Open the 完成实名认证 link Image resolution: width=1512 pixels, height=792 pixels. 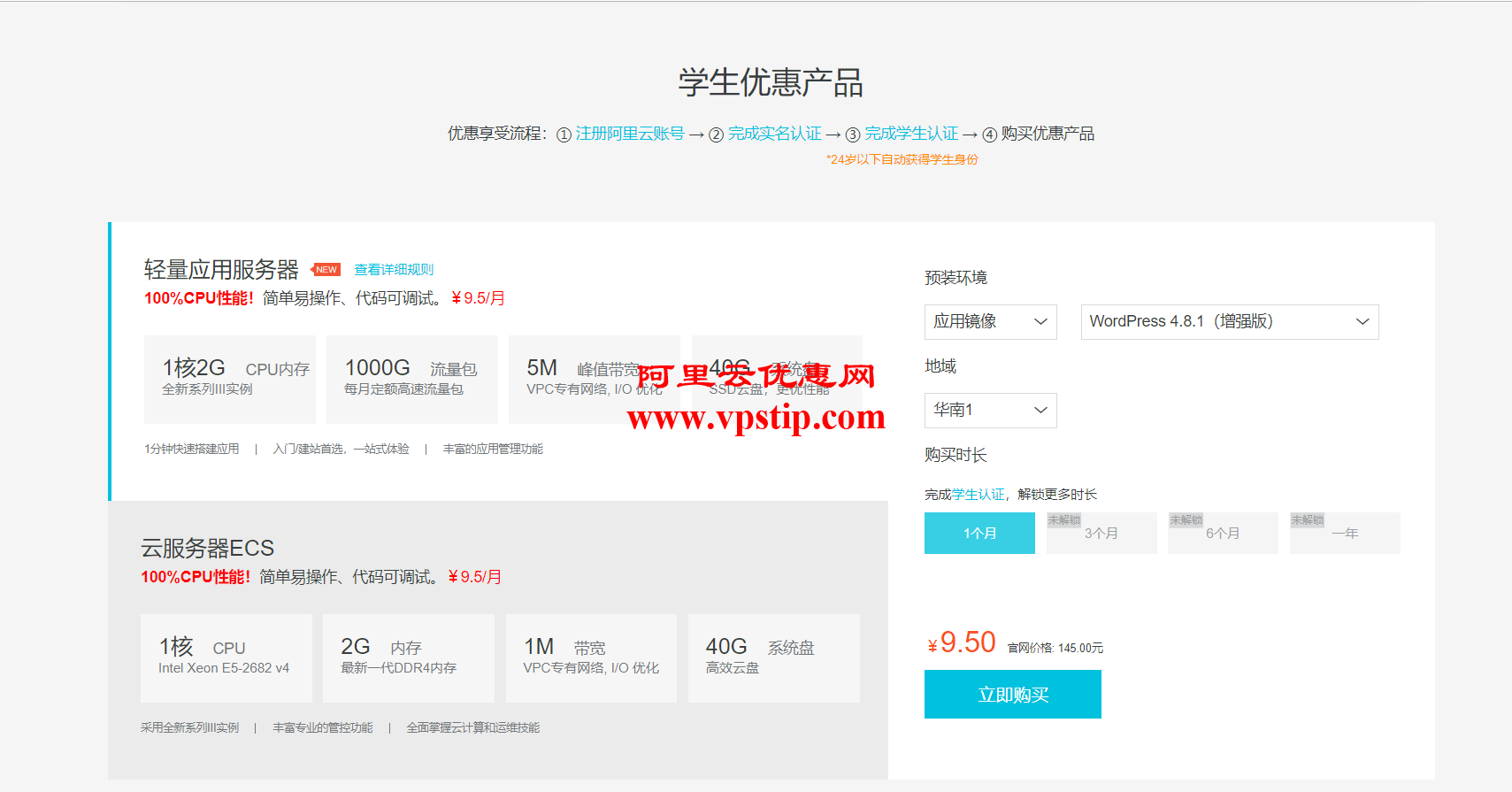tap(774, 134)
